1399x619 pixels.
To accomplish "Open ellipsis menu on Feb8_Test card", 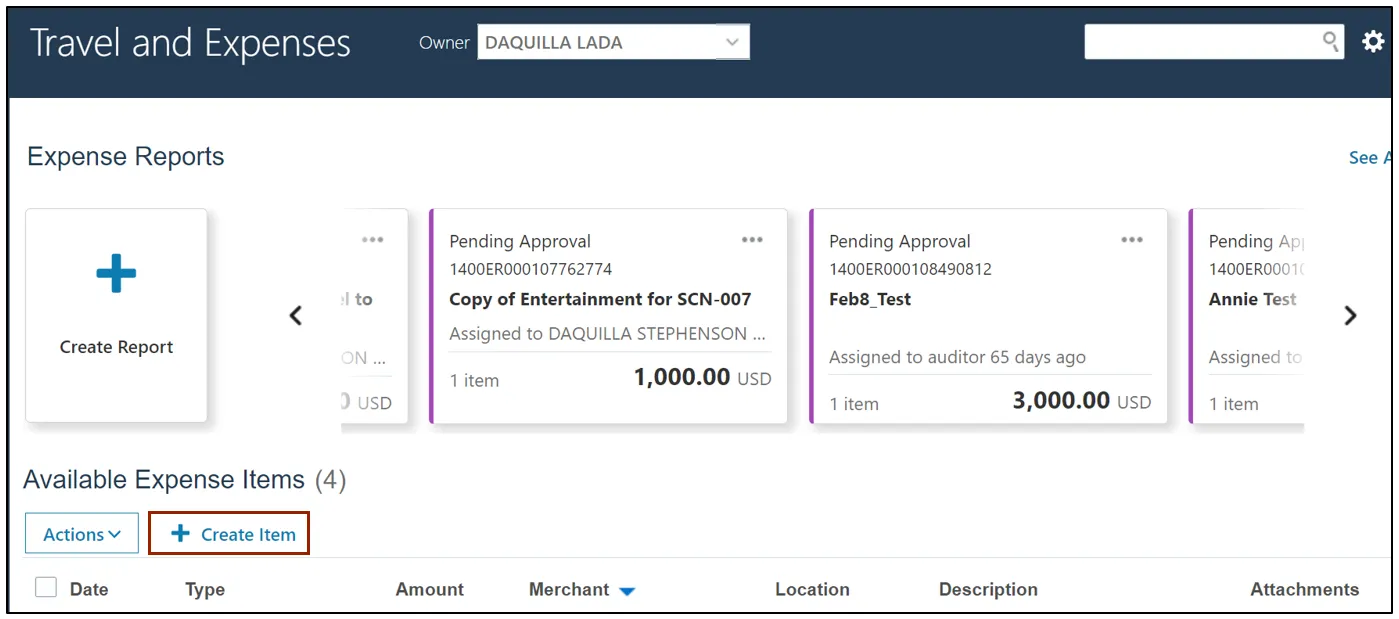I will point(1132,240).
